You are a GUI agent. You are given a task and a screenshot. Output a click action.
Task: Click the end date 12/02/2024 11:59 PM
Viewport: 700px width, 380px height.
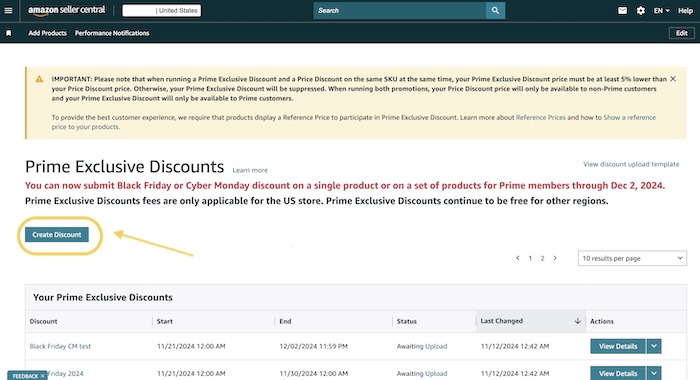point(313,346)
